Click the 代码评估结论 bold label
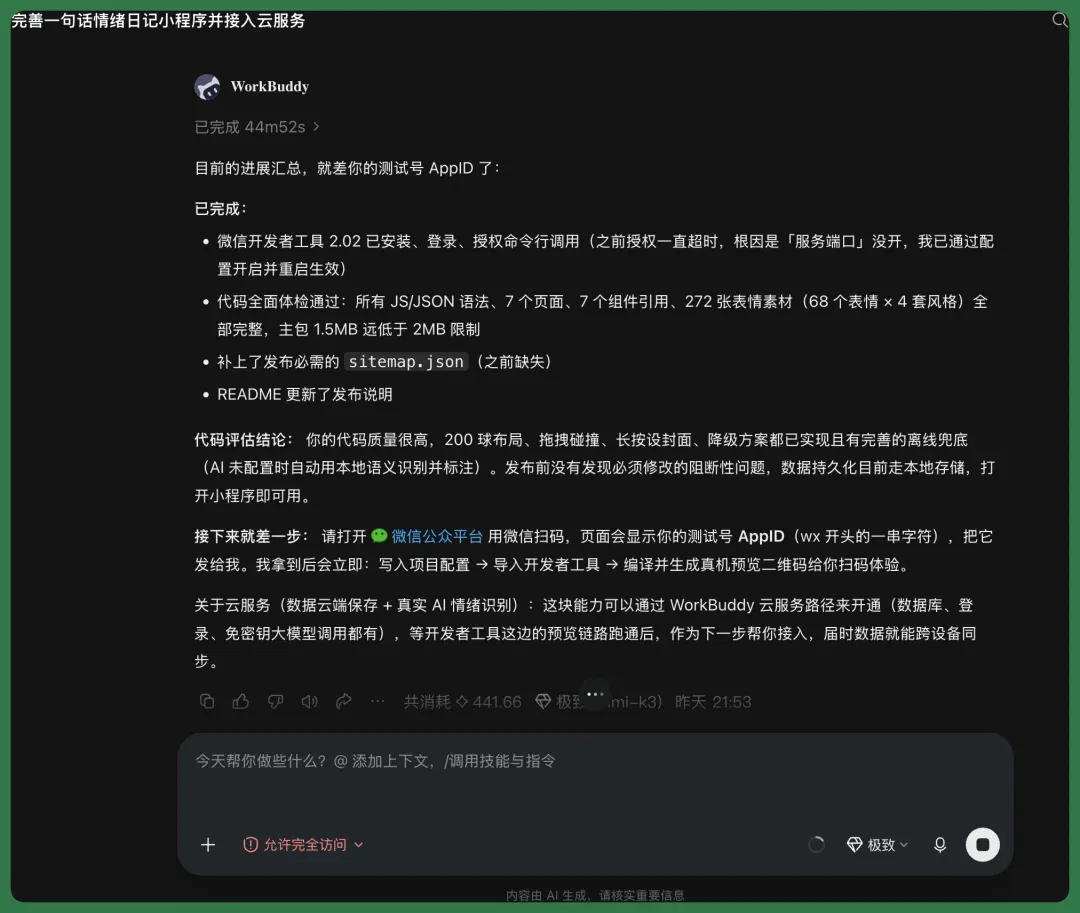Screen dimensions: 1080x913 tap(244, 440)
